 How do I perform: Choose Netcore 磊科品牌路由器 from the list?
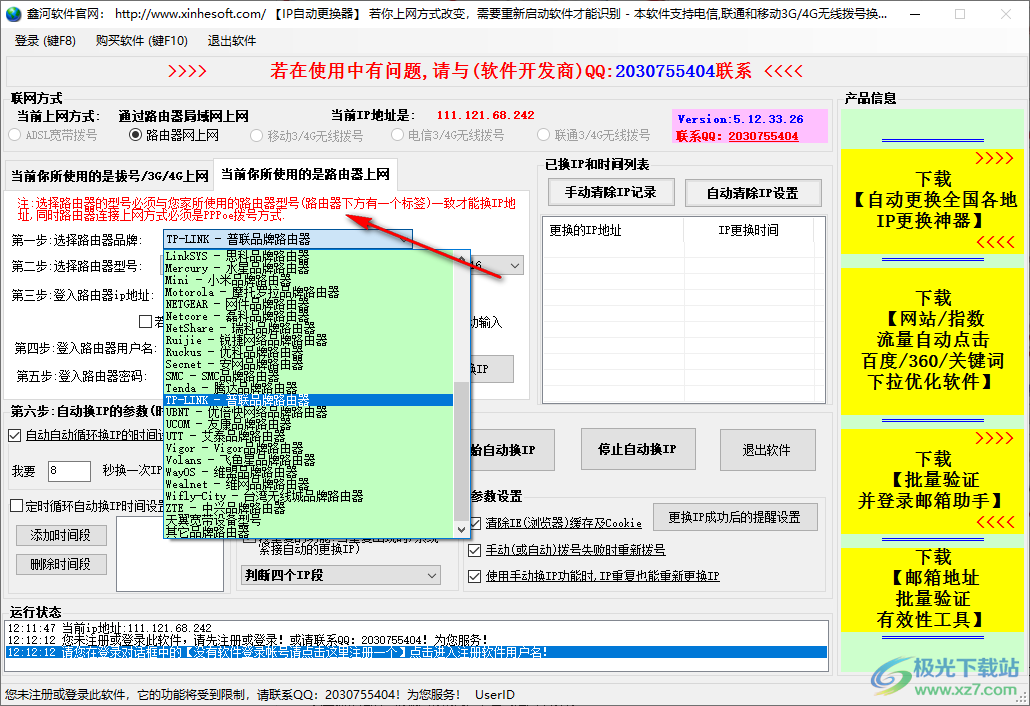(x=308, y=316)
